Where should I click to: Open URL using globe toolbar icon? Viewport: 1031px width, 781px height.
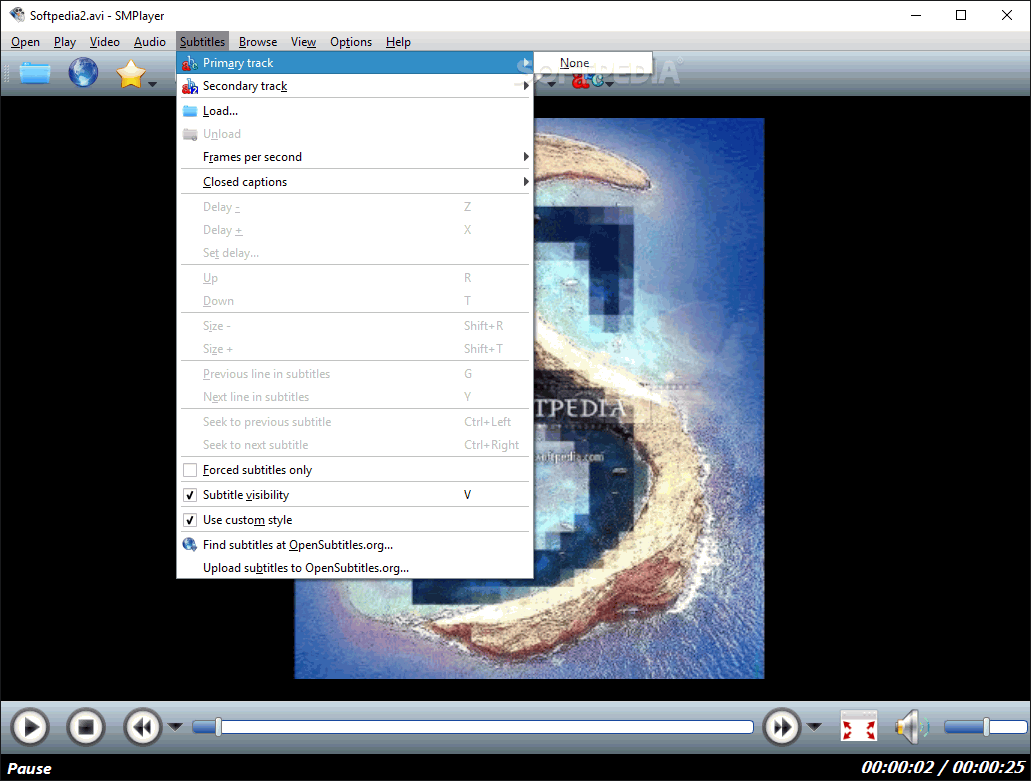pos(83,72)
